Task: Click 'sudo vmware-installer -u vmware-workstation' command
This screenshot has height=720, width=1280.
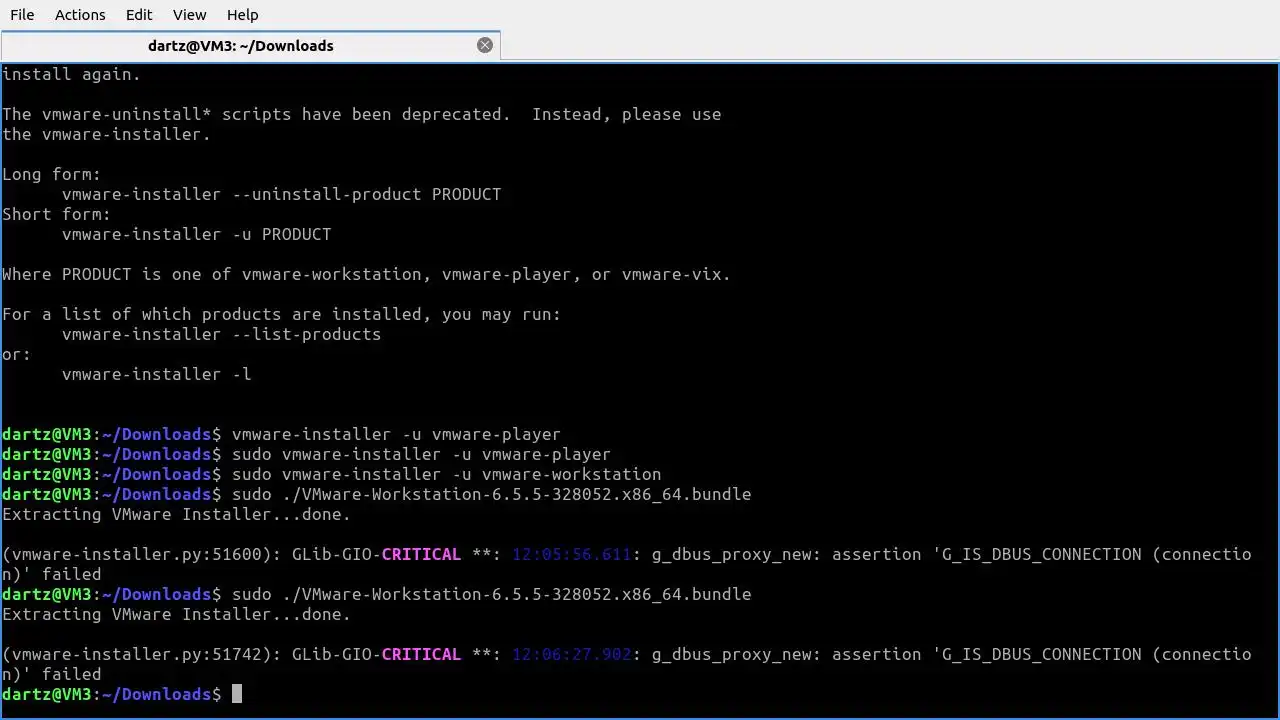Action: point(446,474)
